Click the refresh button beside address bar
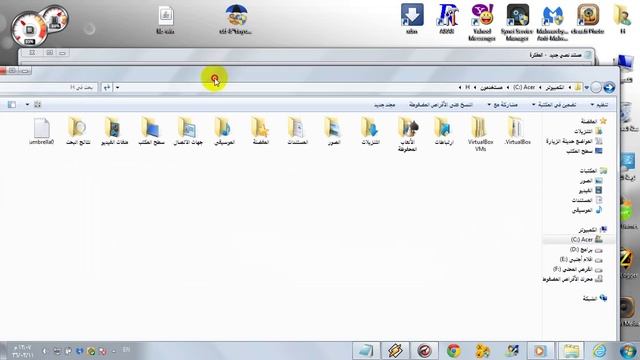The width and height of the screenshot is (640, 360). click(107, 87)
